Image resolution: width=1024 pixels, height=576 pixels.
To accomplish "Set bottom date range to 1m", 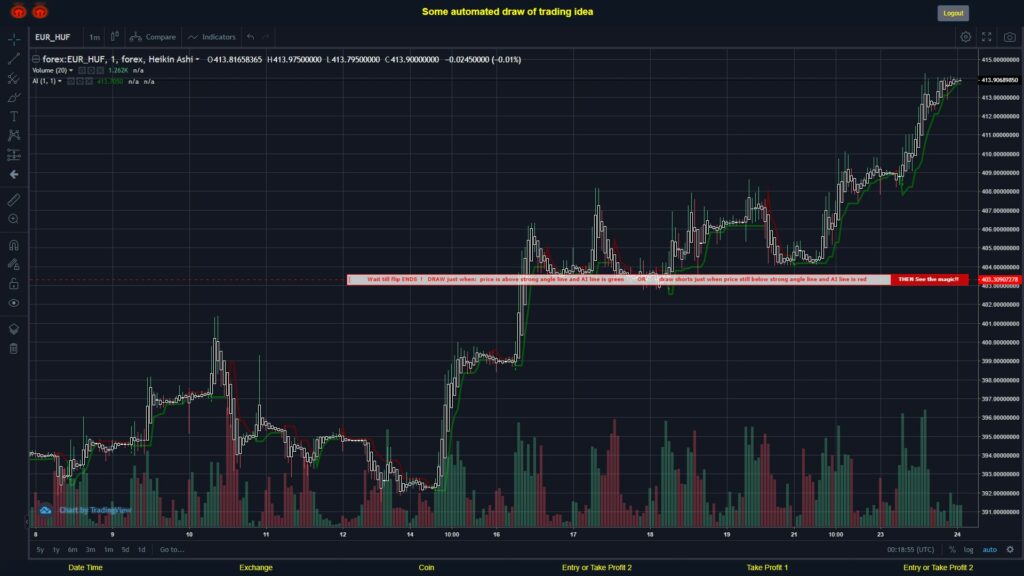I will point(108,550).
